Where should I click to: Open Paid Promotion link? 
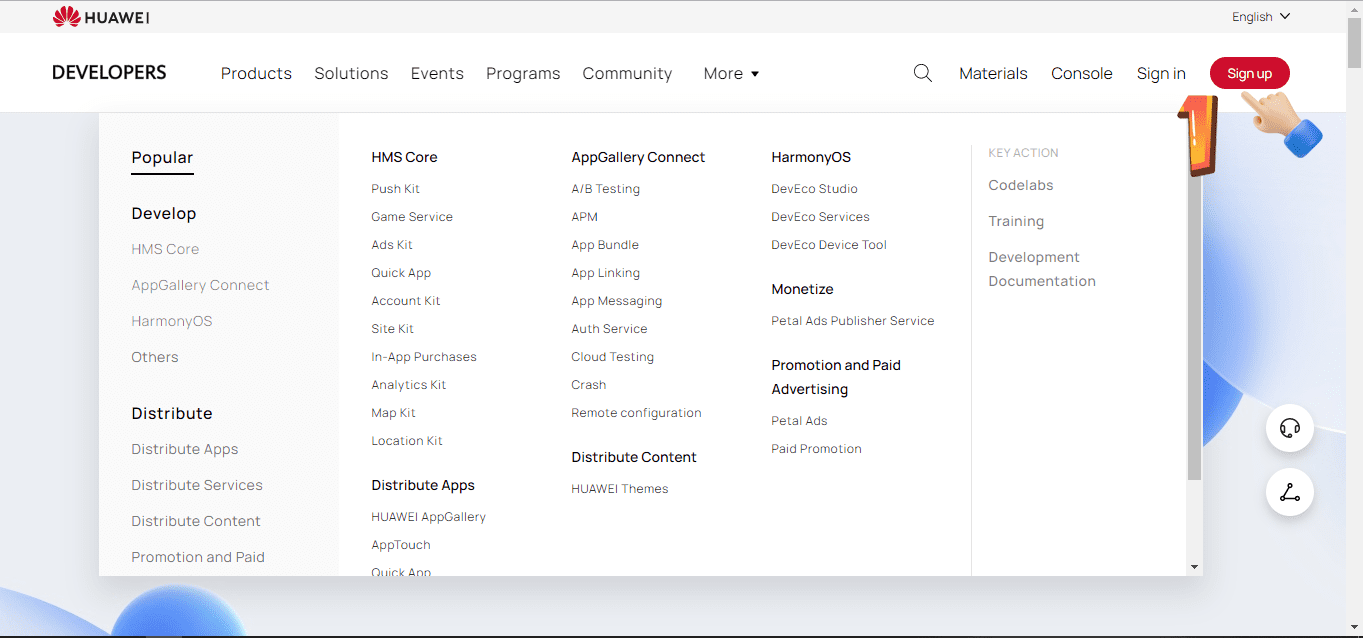pos(816,449)
